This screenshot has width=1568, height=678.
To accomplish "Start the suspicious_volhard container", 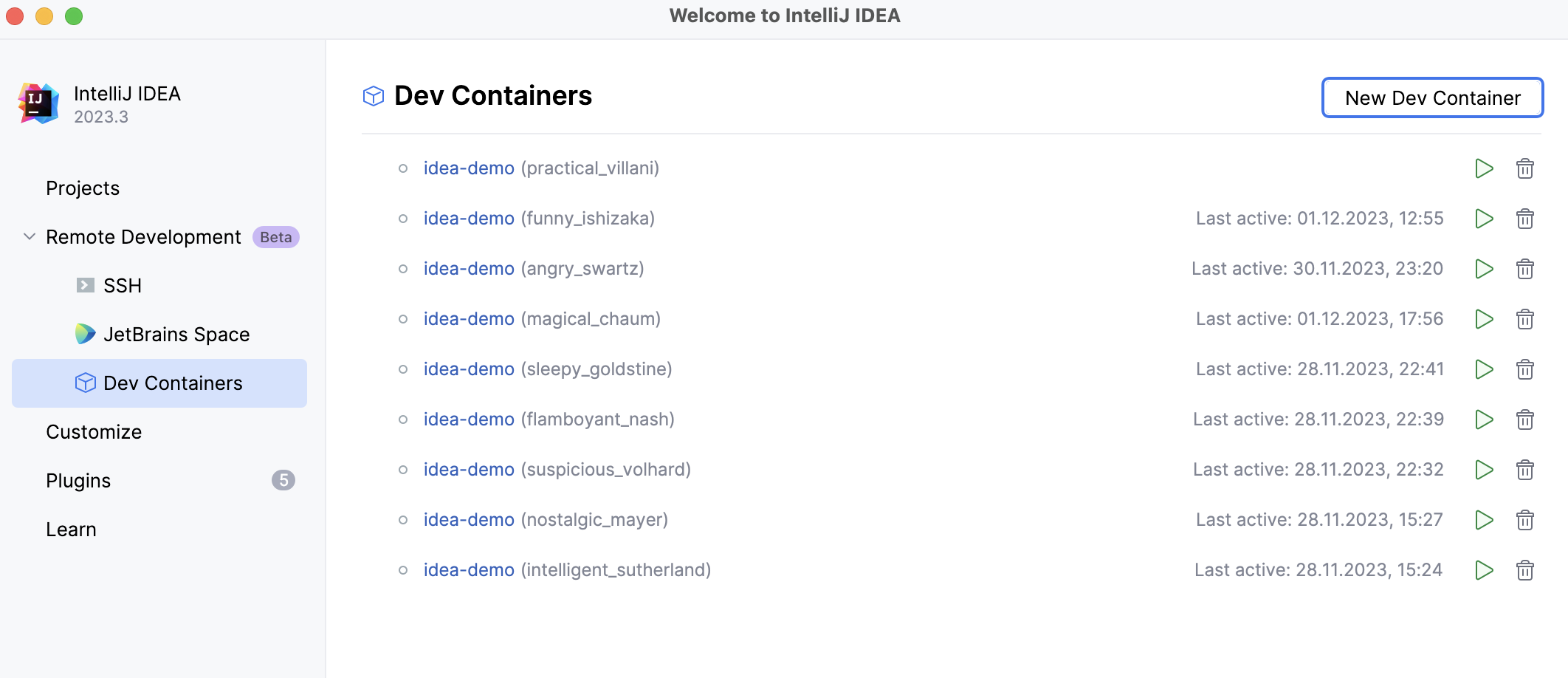I will 1484,470.
